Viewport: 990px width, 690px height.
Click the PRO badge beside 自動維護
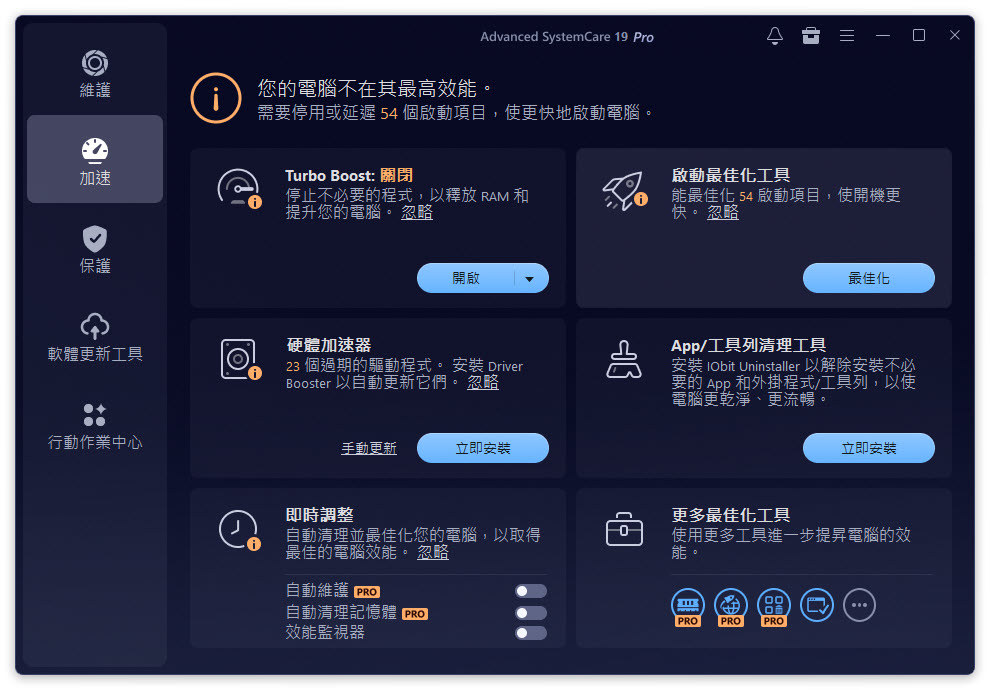click(367, 592)
